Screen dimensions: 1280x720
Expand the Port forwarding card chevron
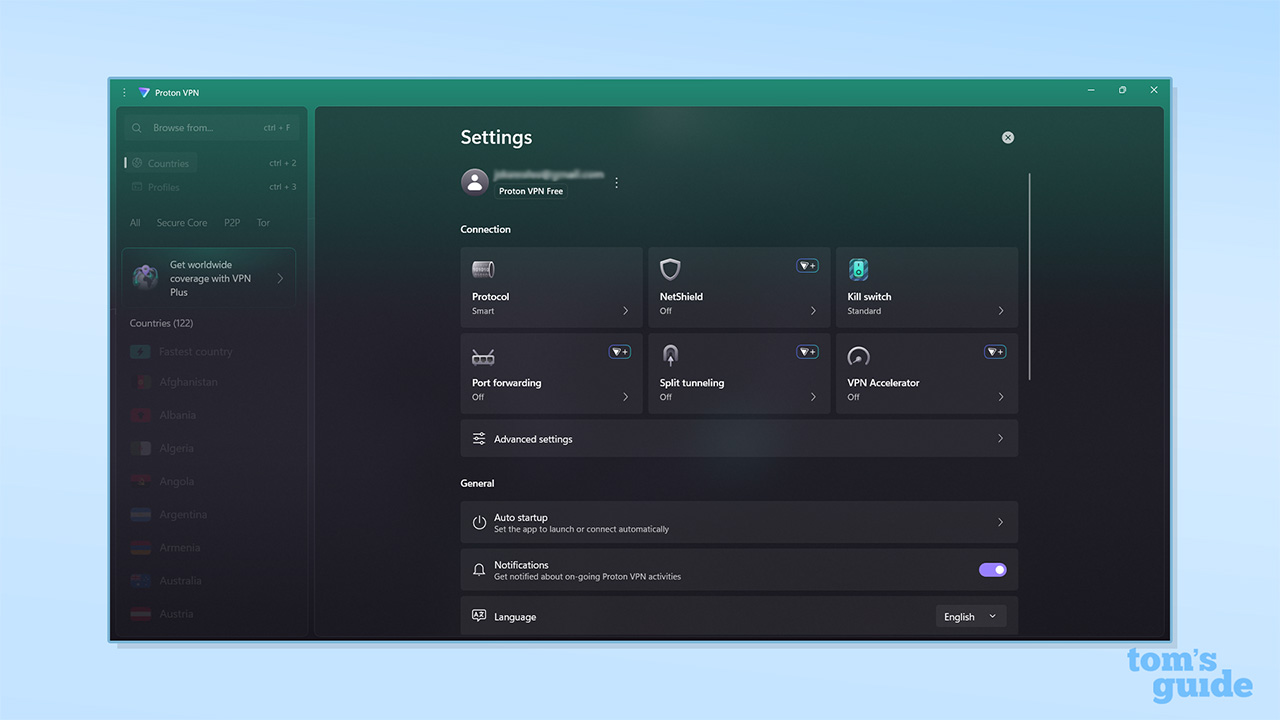pyautogui.click(x=626, y=397)
